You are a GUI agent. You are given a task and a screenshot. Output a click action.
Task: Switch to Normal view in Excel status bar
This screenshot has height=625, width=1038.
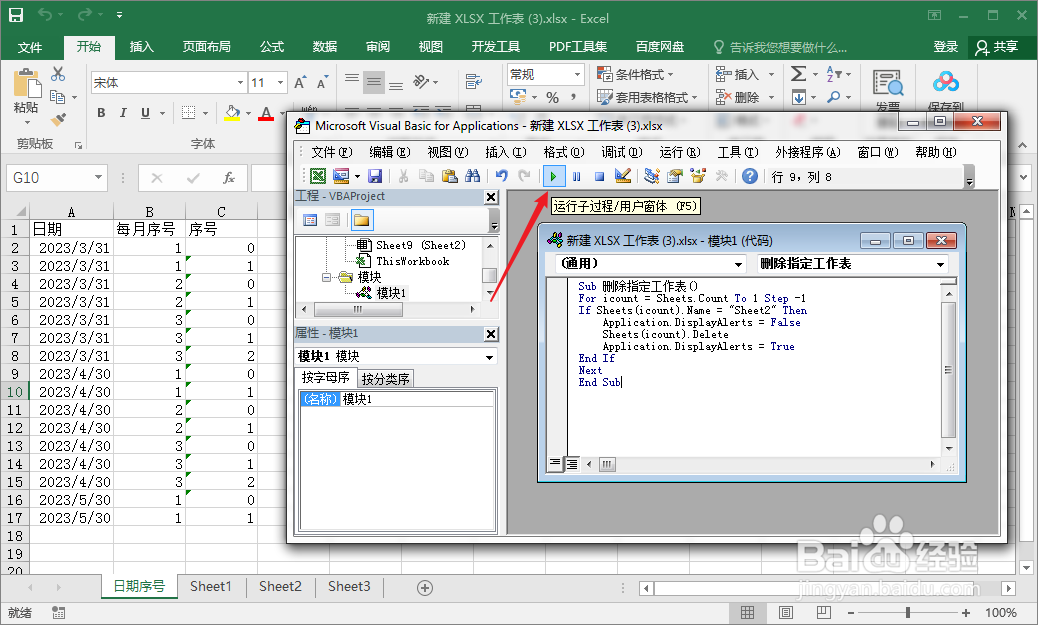coord(747,612)
